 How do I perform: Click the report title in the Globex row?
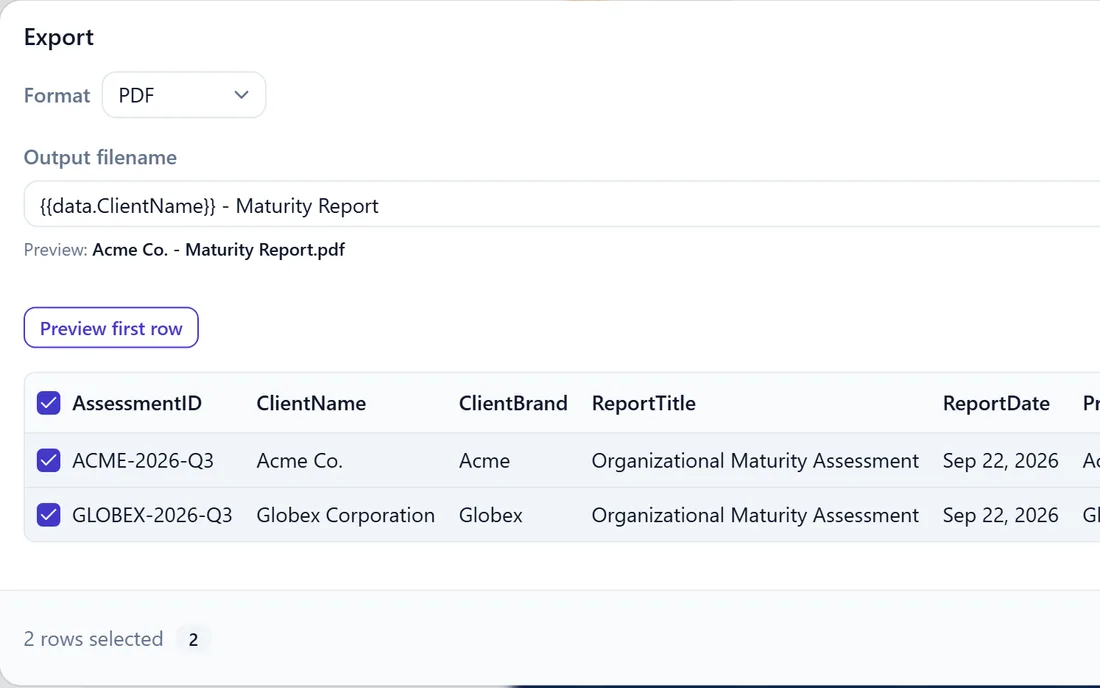(755, 515)
